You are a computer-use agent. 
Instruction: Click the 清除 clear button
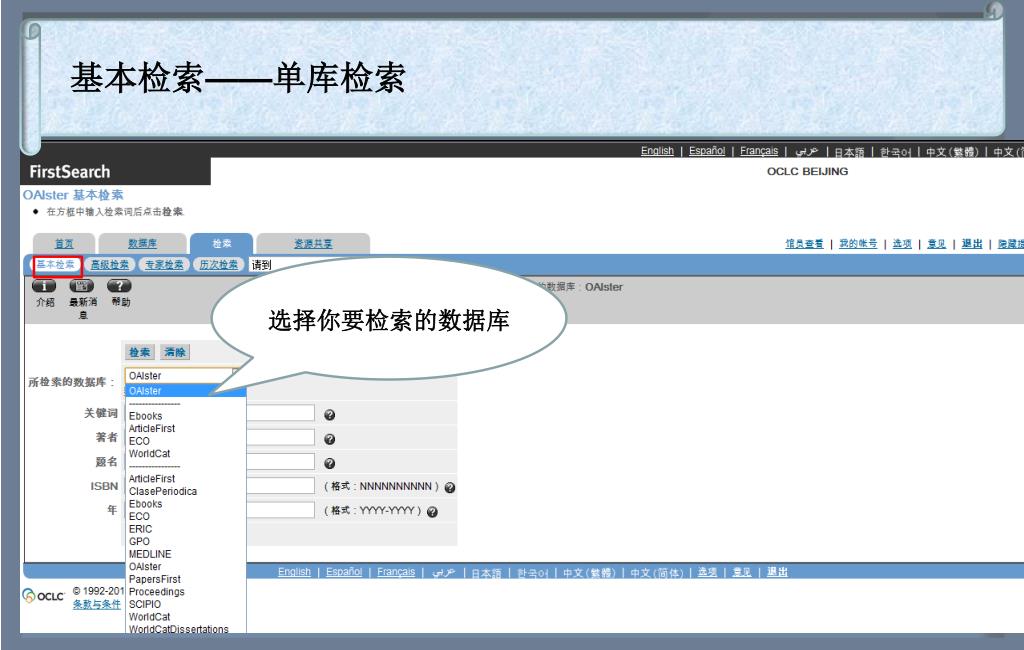(x=175, y=352)
